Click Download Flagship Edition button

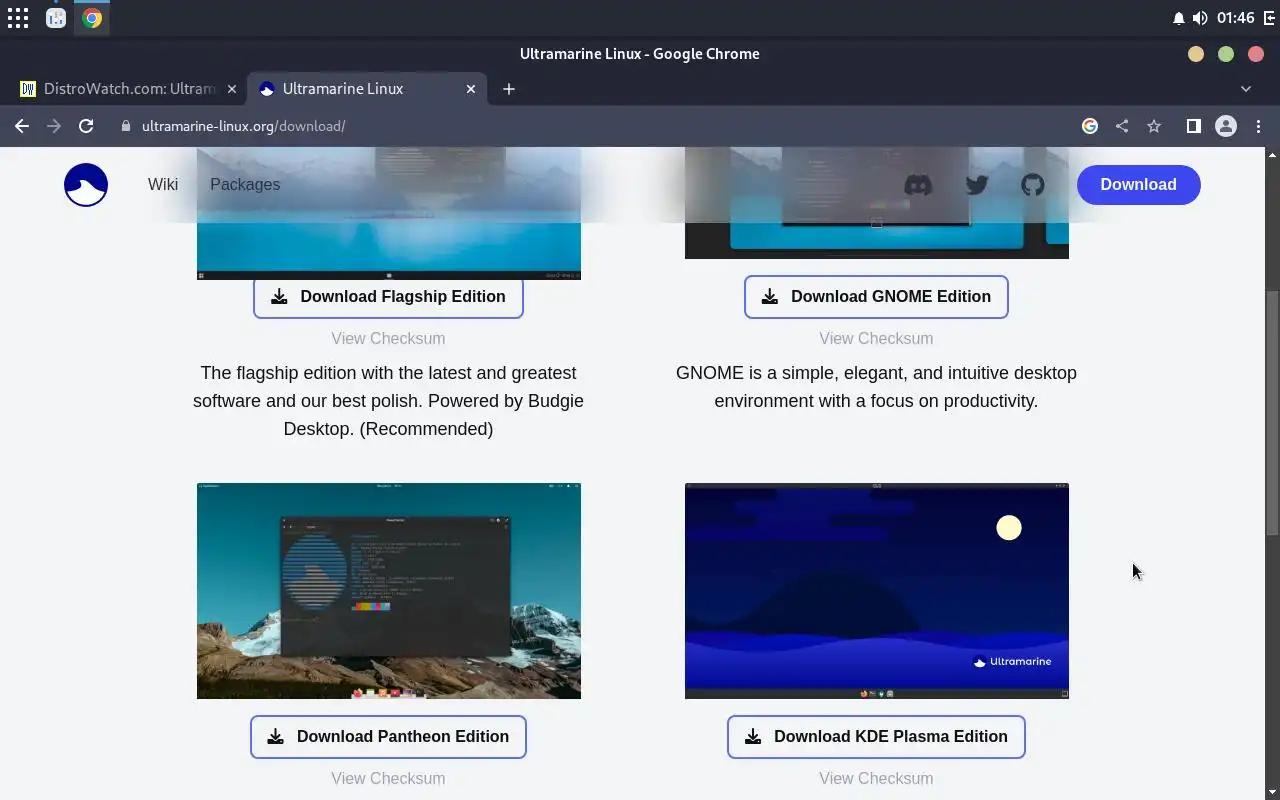388,297
